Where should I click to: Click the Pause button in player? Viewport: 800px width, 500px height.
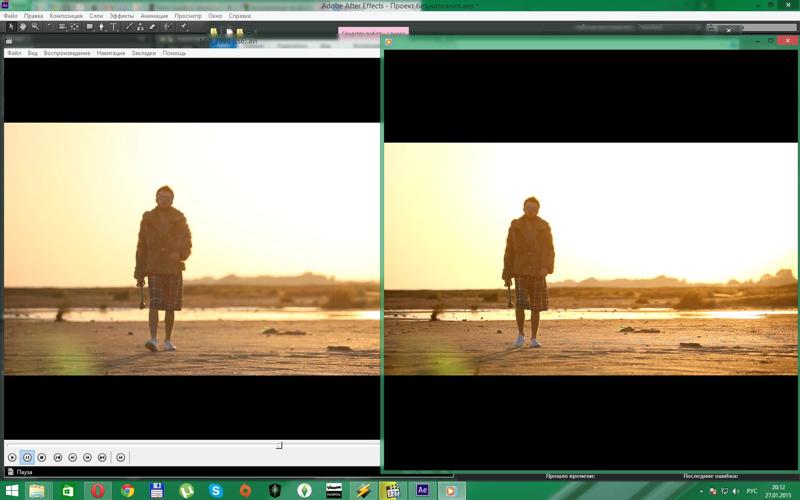coord(27,457)
